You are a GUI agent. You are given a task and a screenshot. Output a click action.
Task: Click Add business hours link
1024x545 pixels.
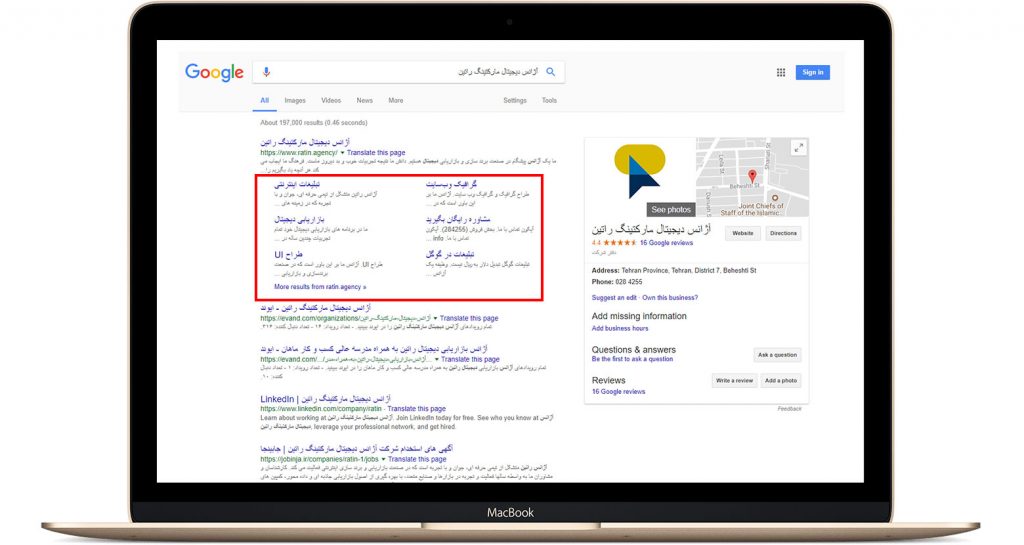click(620, 328)
